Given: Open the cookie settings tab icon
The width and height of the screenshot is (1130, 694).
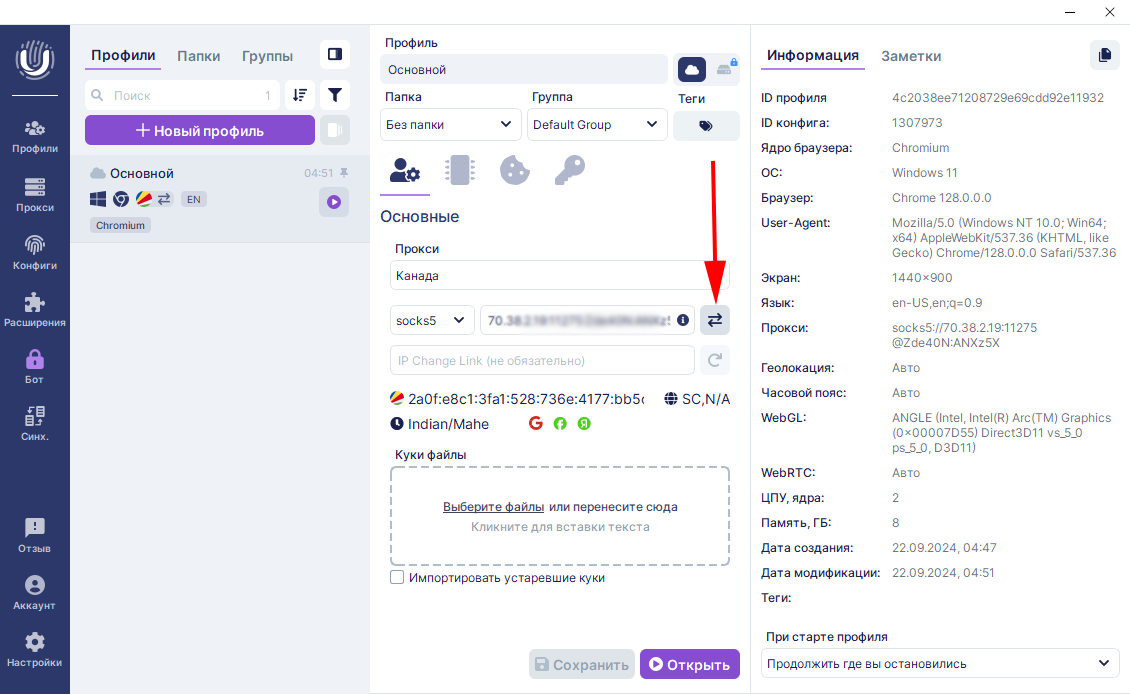Looking at the screenshot, I should [x=514, y=170].
